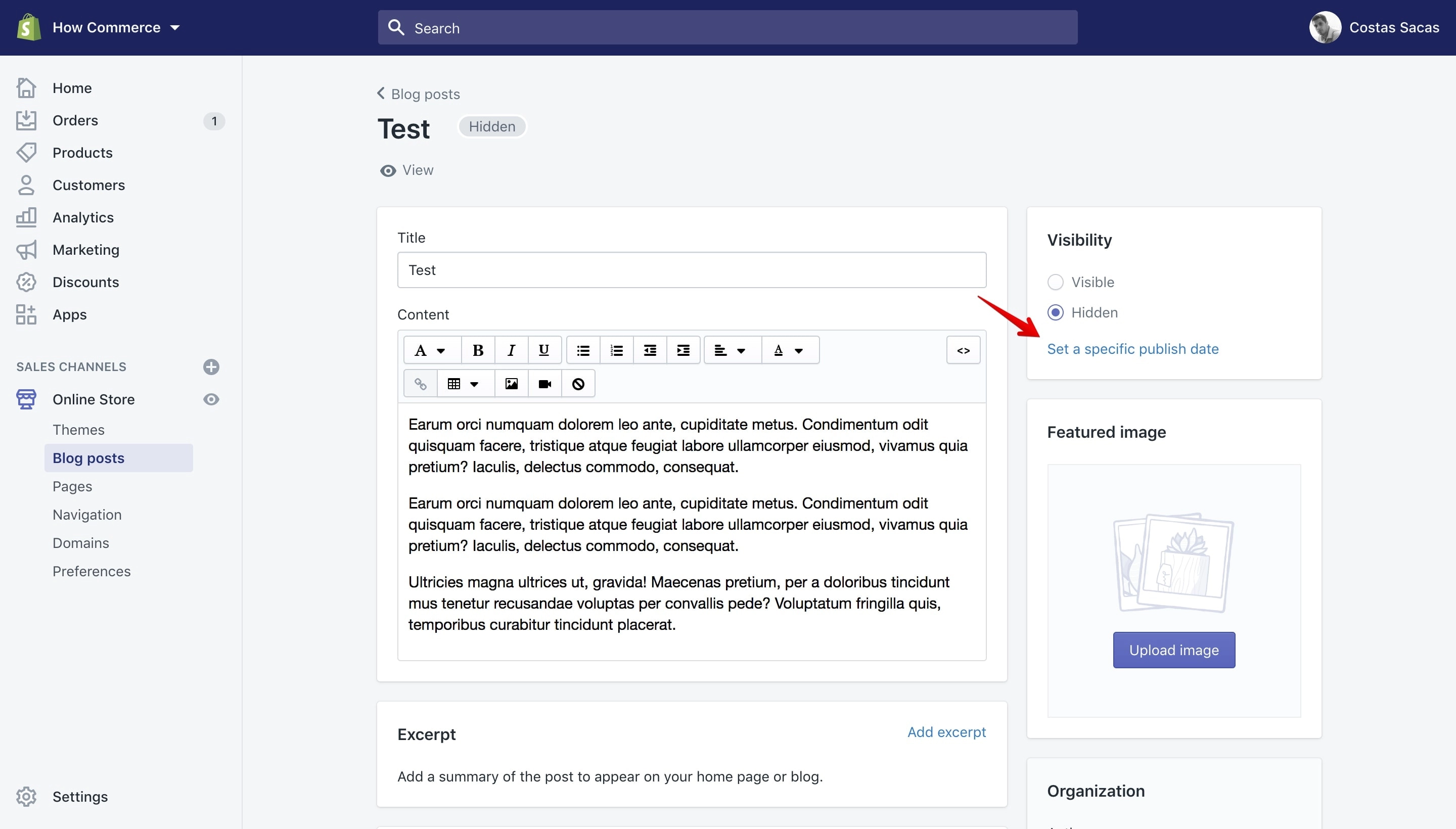Insert a bulleted list
1456x829 pixels.
[x=583, y=350]
